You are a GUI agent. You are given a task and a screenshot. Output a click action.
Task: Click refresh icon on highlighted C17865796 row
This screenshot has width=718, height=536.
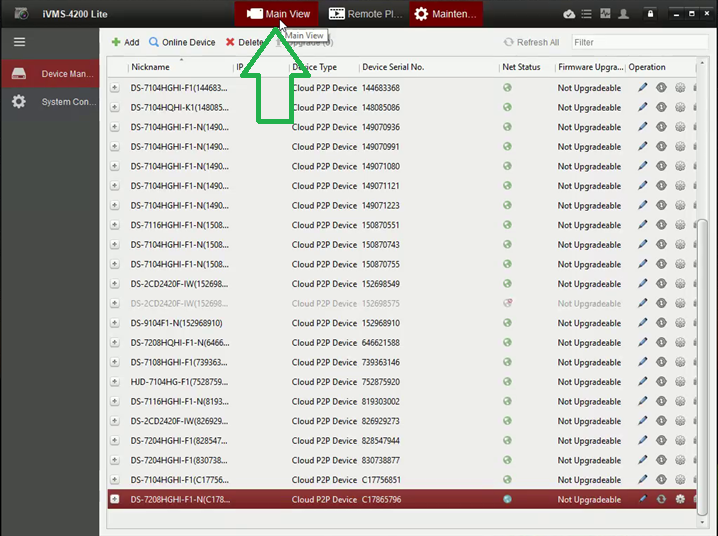point(661,499)
